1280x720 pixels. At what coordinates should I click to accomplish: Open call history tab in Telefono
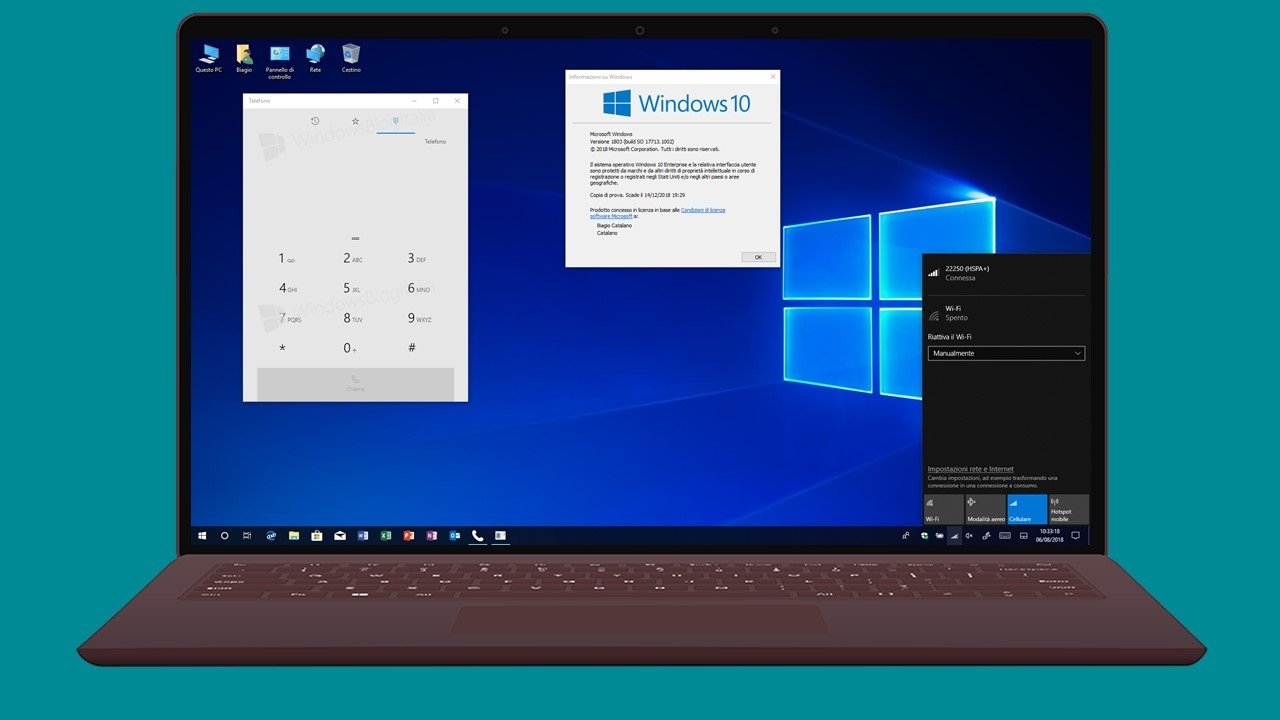pyautogui.click(x=315, y=121)
